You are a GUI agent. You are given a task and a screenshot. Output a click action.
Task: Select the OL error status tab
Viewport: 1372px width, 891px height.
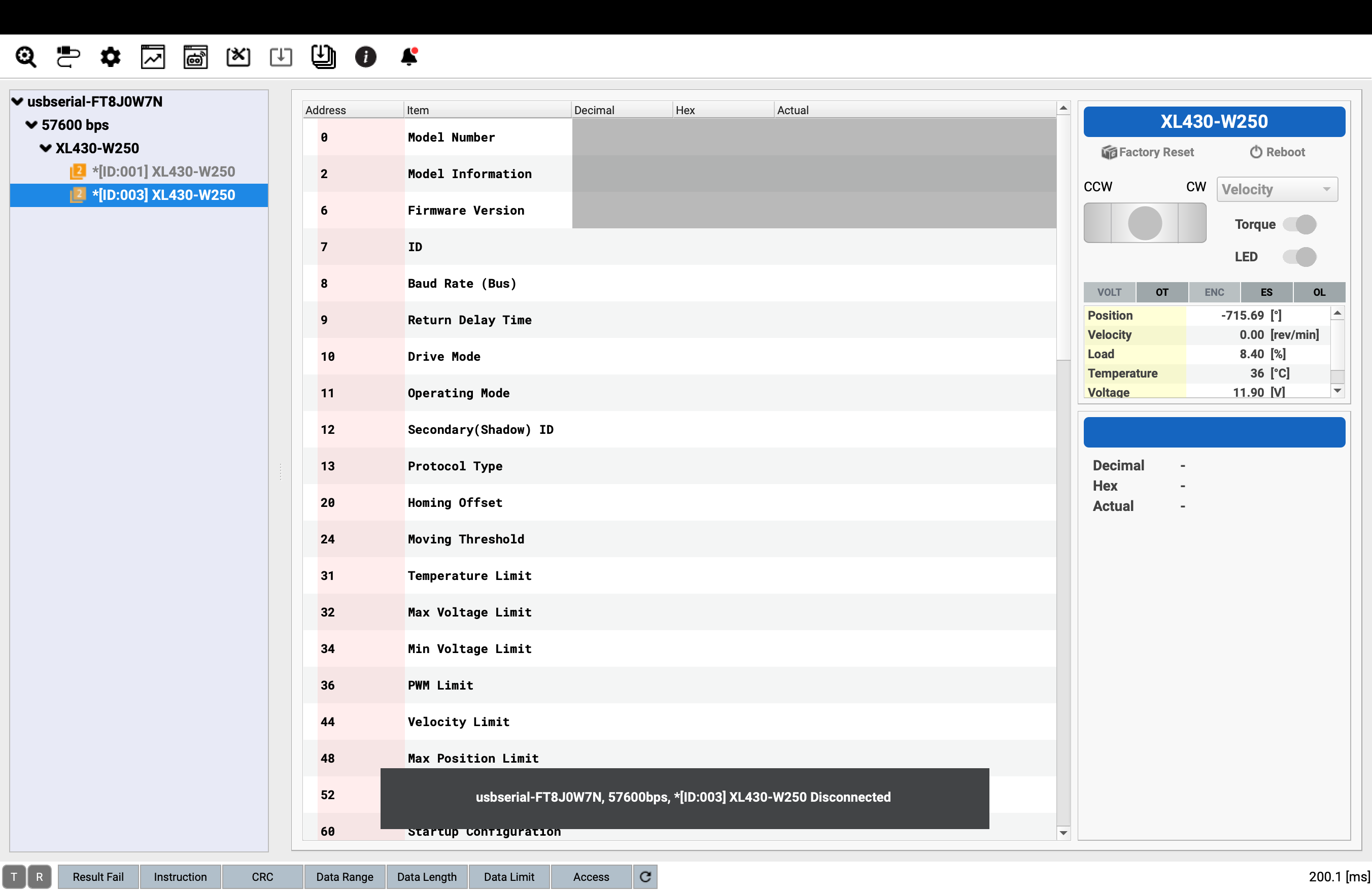point(1319,292)
